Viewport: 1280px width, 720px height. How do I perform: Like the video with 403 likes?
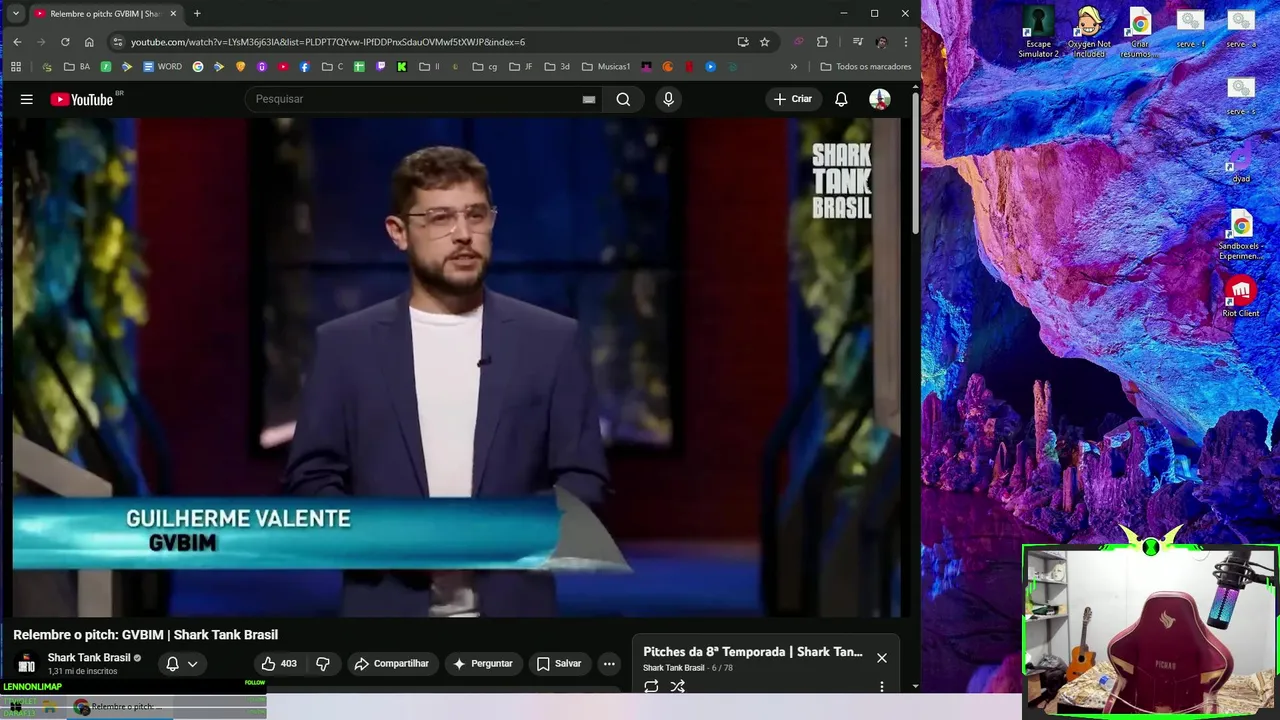(279, 663)
